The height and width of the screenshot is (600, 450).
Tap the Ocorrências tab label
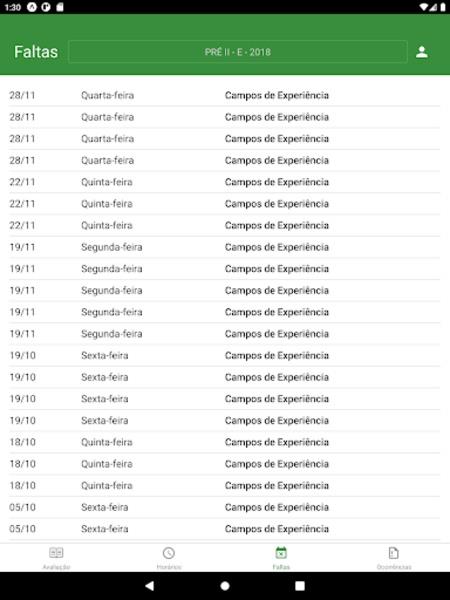tap(394, 567)
